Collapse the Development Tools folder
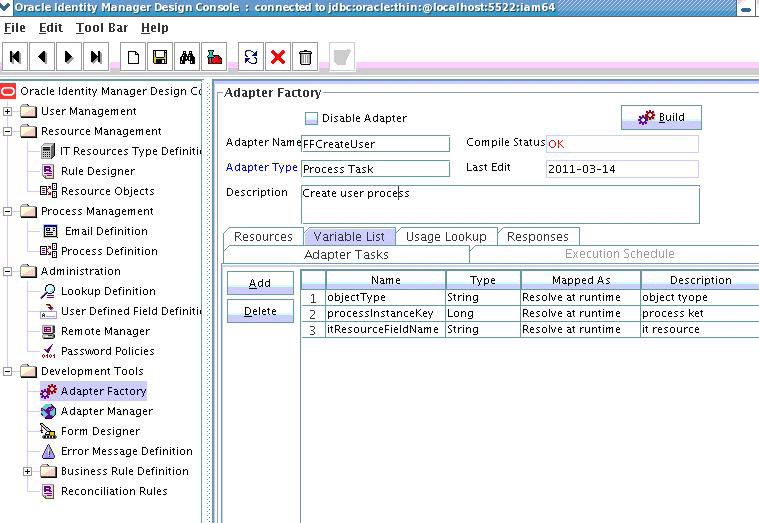Image resolution: width=759 pixels, height=523 pixels. click(x=7, y=371)
